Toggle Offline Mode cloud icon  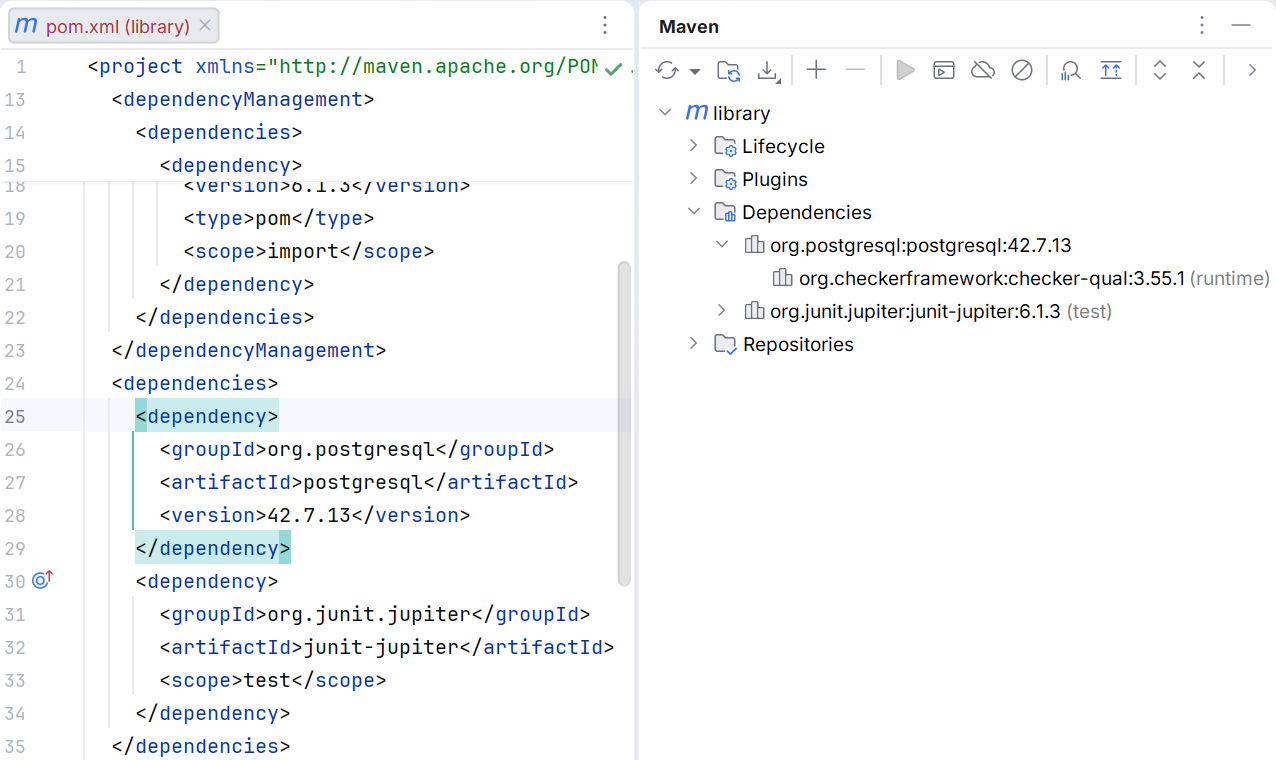coord(983,70)
